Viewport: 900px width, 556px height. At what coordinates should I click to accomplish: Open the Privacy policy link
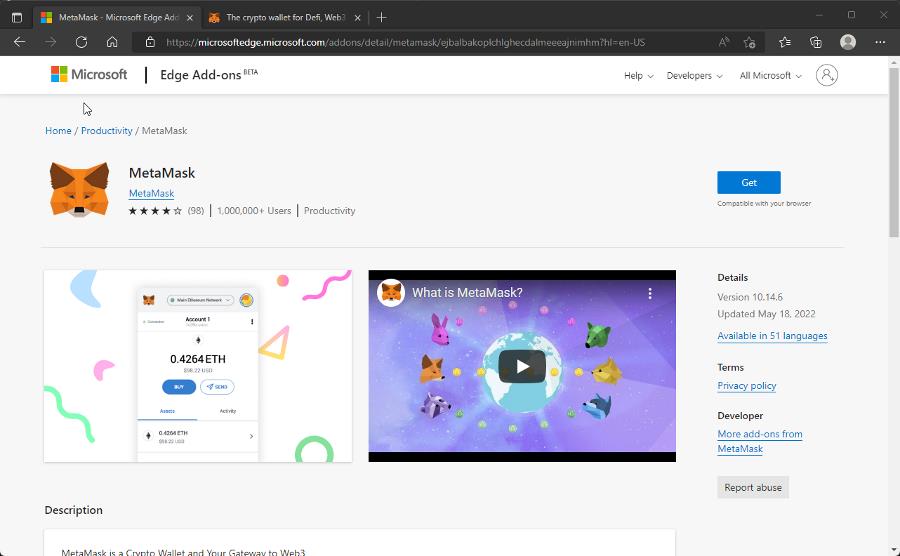click(x=746, y=386)
